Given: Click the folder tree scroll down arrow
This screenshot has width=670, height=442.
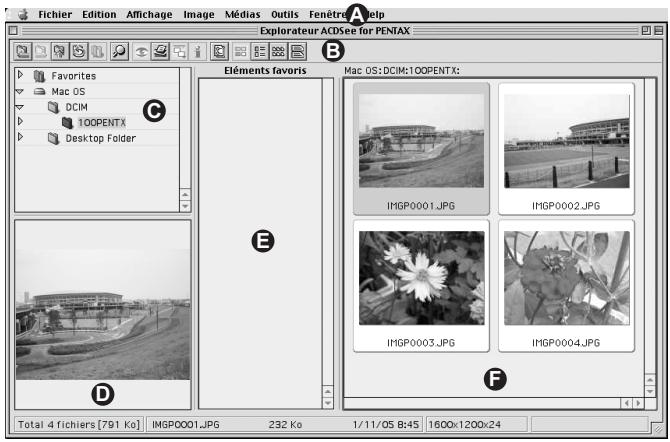Looking at the screenshot, I should click(x=185, y=206).
